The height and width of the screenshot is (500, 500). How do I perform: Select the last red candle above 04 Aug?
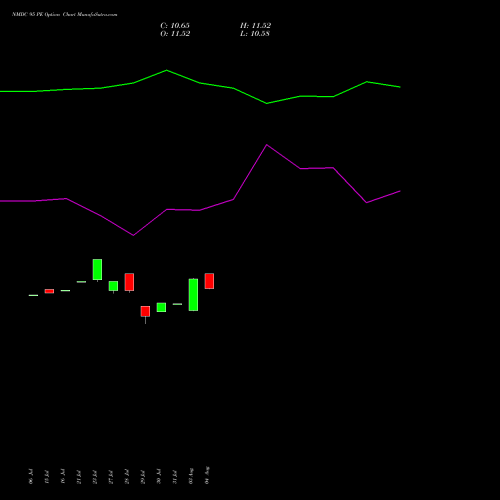209,281
